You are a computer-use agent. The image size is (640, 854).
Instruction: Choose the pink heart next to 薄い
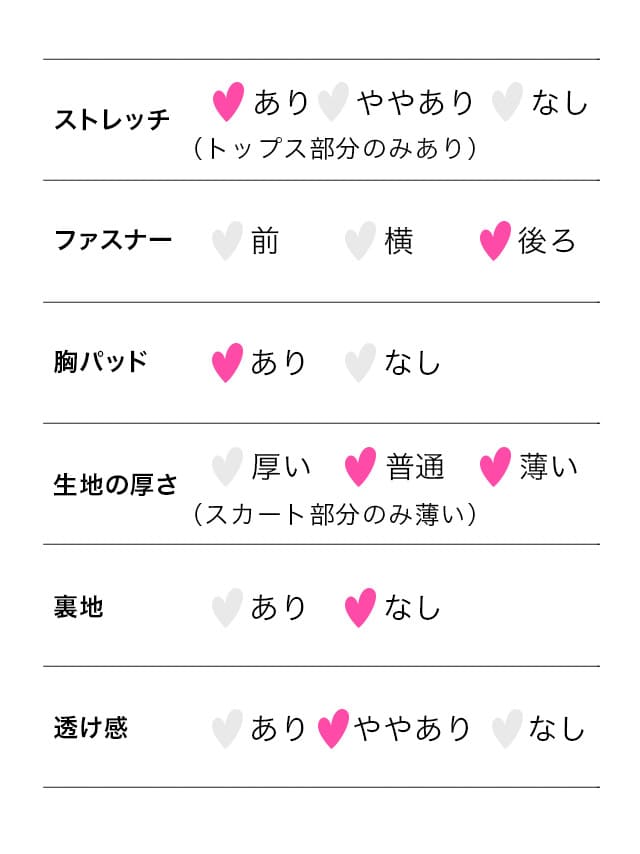(x=495, y=466)
